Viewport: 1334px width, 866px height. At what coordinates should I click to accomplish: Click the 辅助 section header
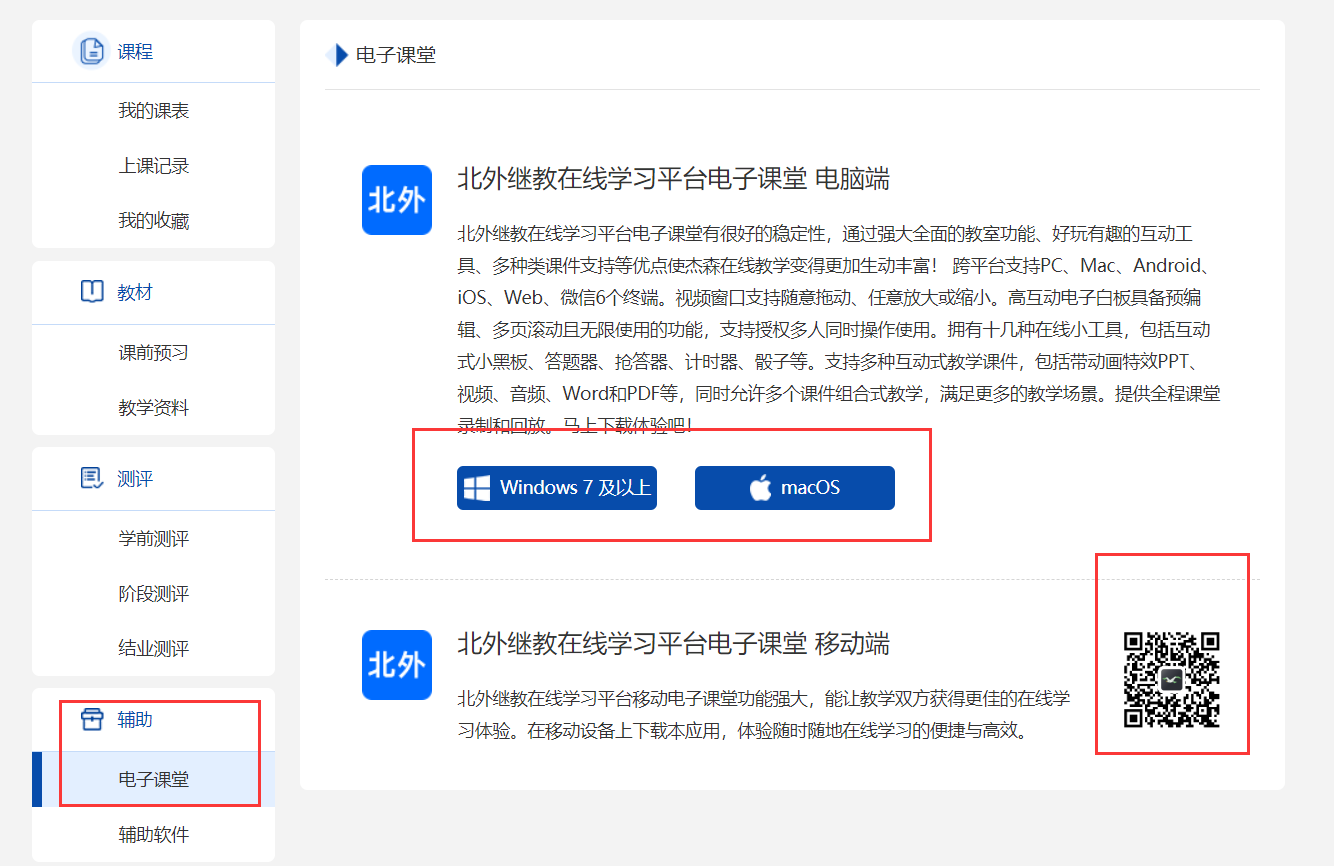click(154, 720)
